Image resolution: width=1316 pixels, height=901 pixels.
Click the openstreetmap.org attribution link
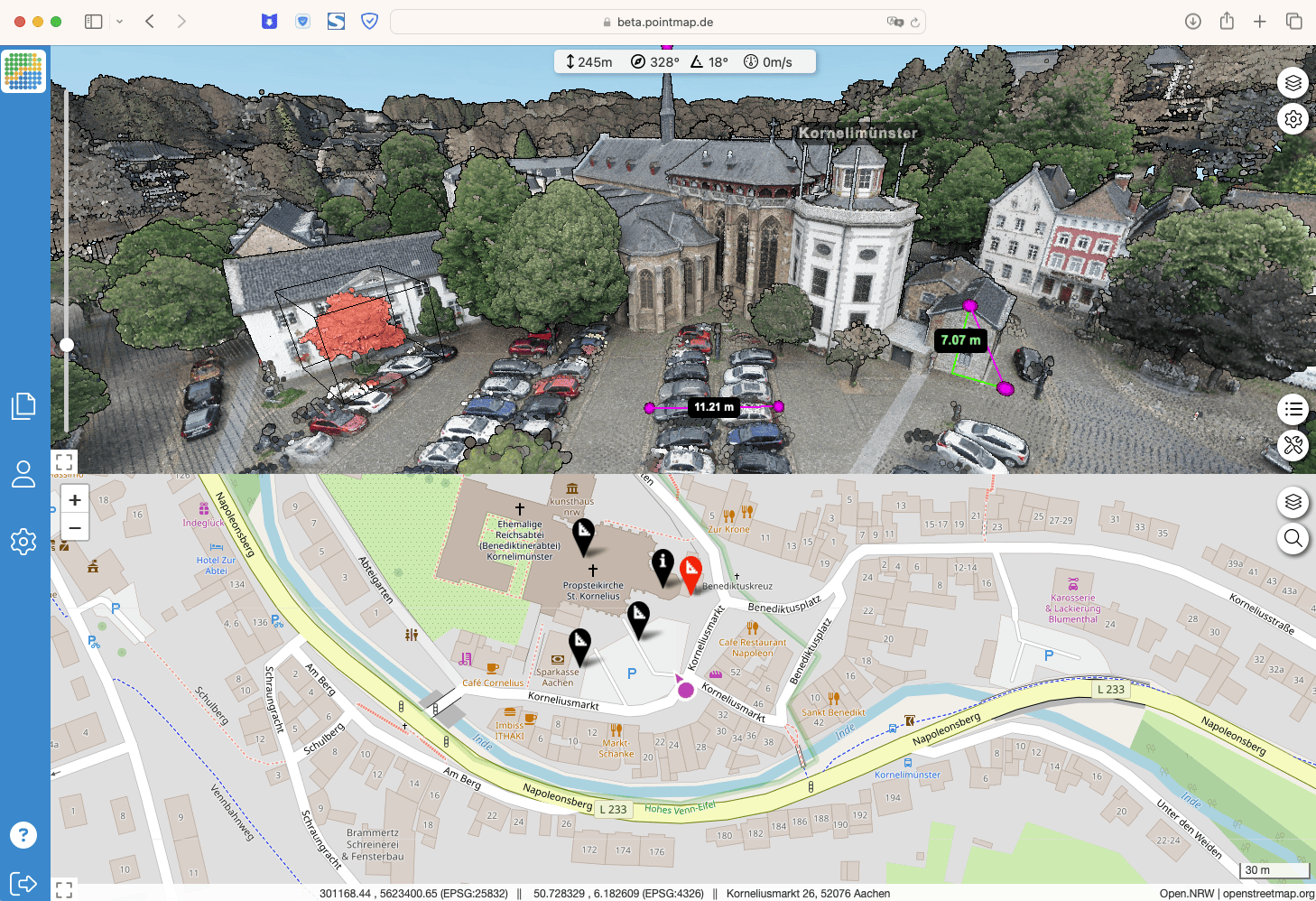(1268, 894)
